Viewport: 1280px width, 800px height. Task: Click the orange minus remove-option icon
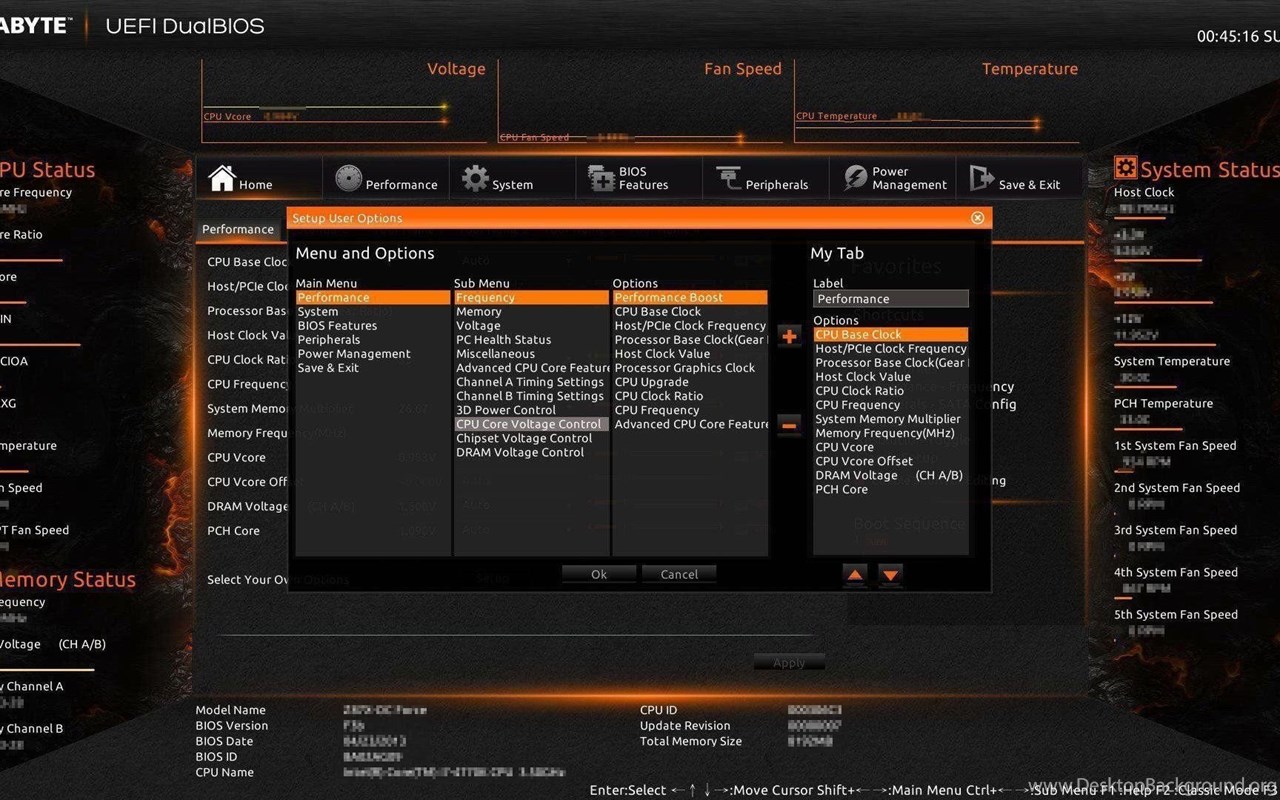789,425
